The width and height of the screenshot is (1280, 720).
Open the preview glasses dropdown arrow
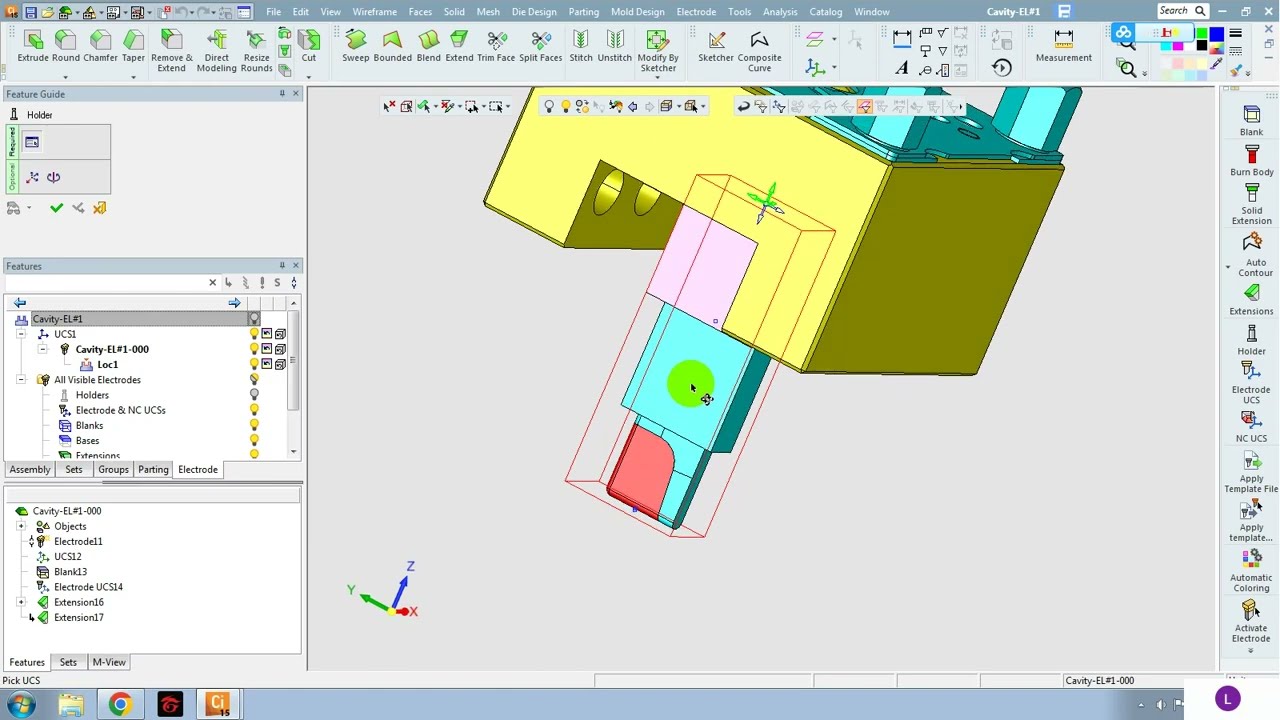pyautogui.click(x=28, y=208)
